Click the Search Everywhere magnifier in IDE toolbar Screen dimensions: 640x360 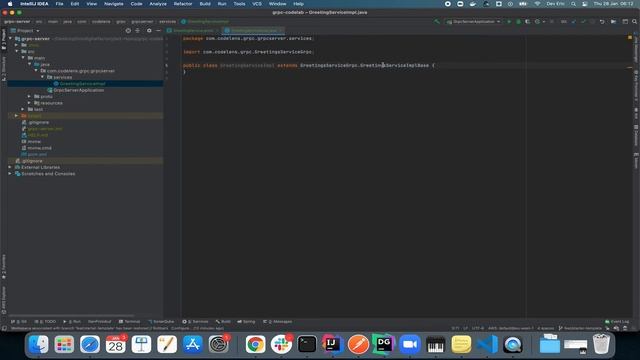coord(634,21)
